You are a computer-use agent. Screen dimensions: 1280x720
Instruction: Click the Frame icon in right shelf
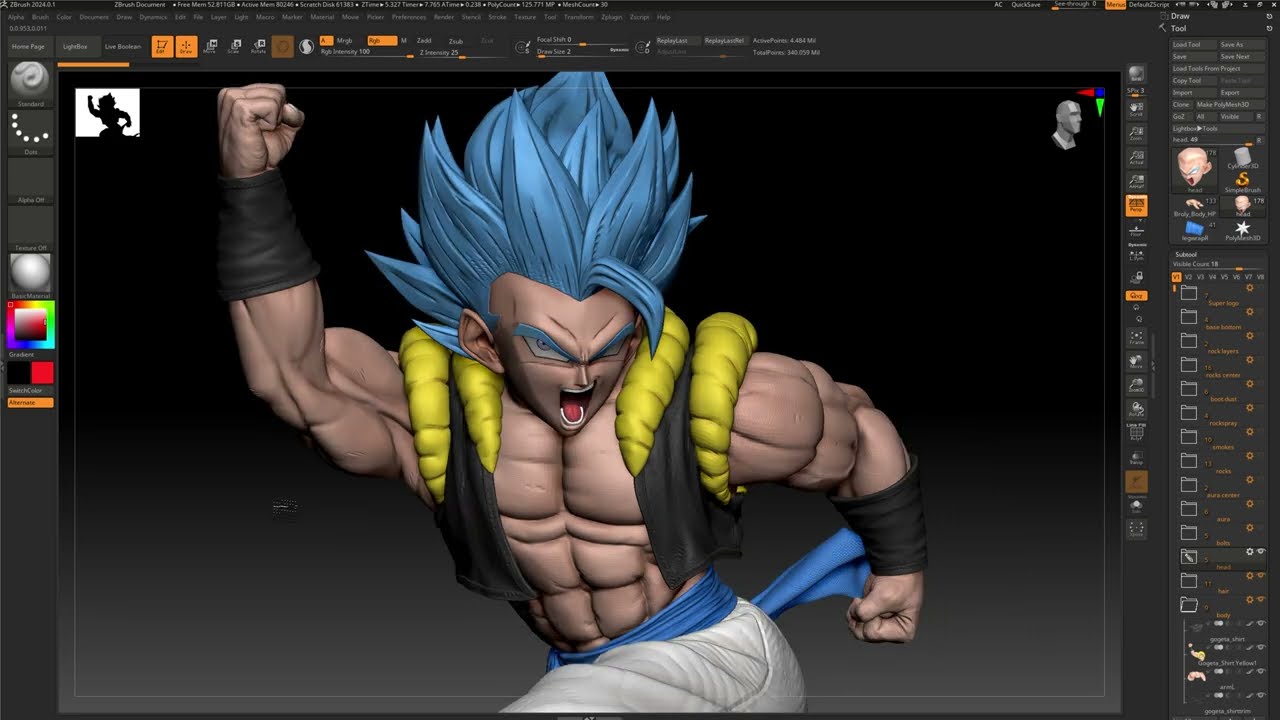1136,337
